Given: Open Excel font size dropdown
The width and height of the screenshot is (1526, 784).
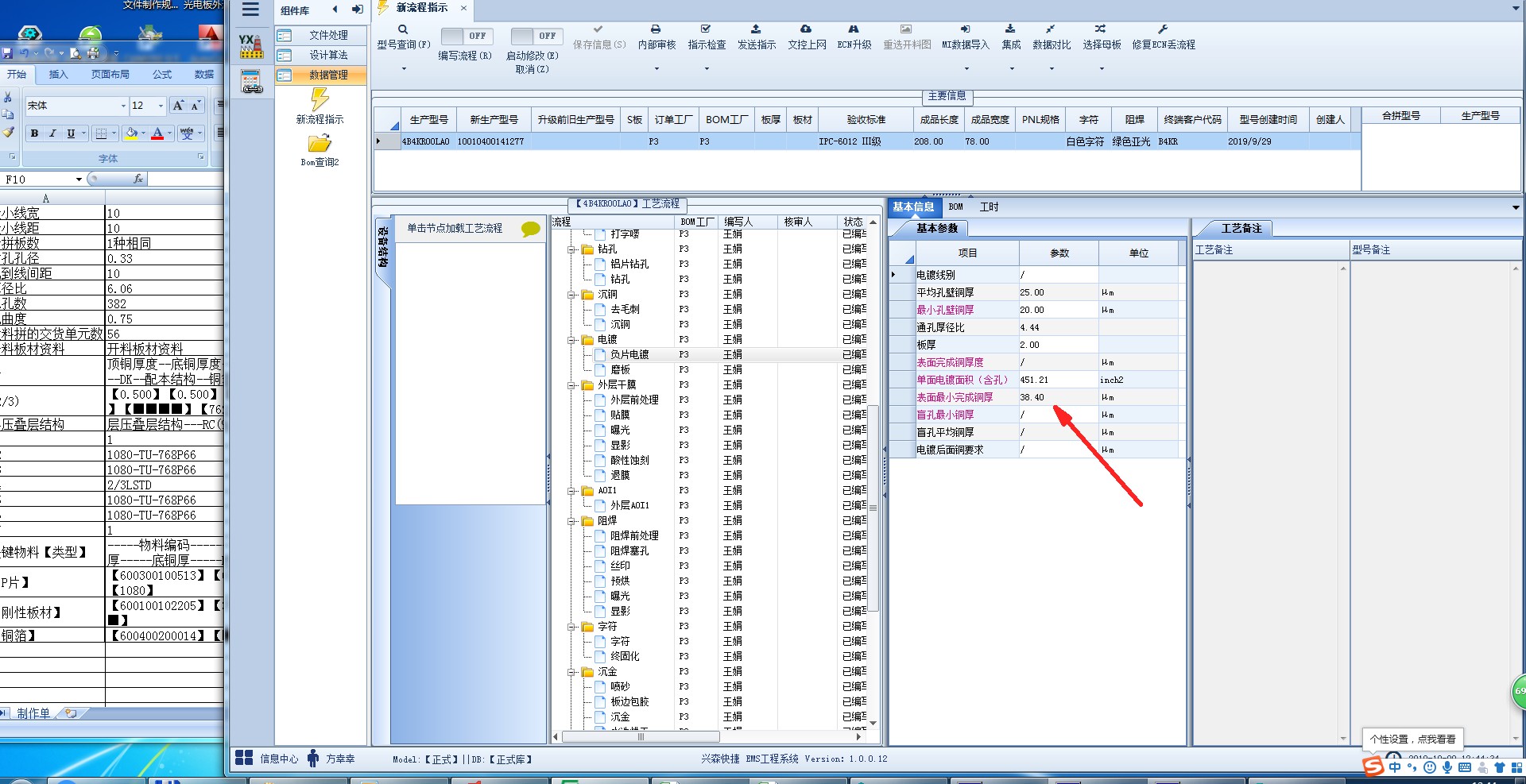Looking at the screenshot, I should point(161,106).
